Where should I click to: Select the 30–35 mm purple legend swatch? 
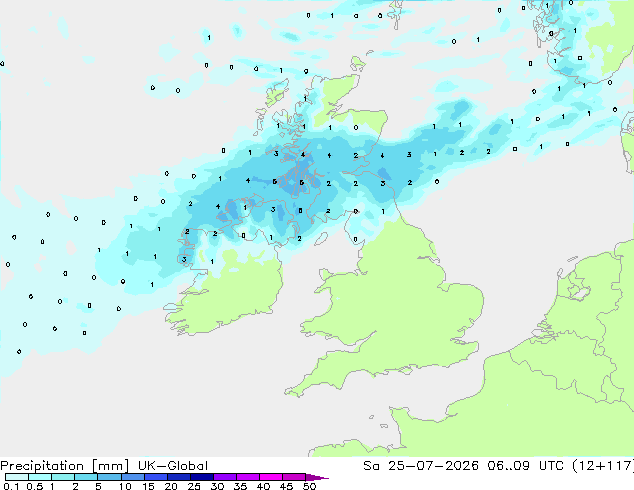pos(225,477)
